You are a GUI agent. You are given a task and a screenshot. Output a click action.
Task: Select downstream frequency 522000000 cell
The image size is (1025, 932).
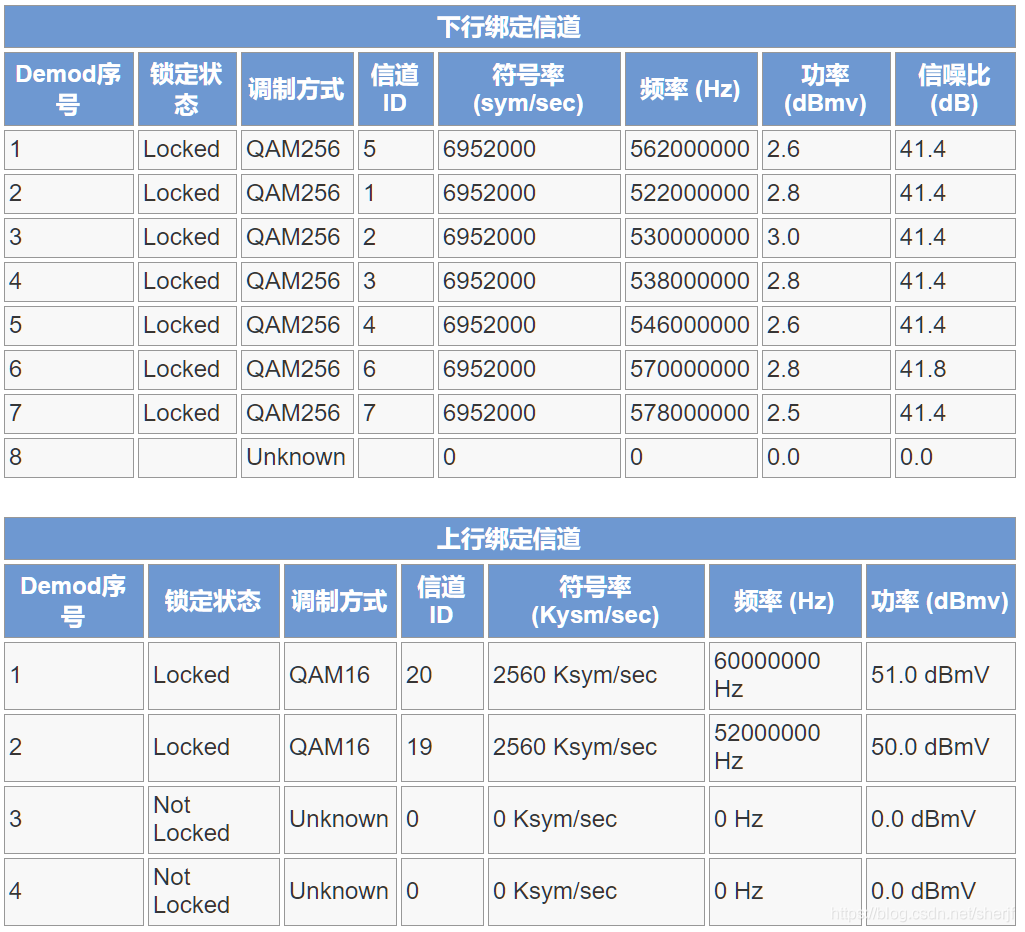click(x=690, y=193)
